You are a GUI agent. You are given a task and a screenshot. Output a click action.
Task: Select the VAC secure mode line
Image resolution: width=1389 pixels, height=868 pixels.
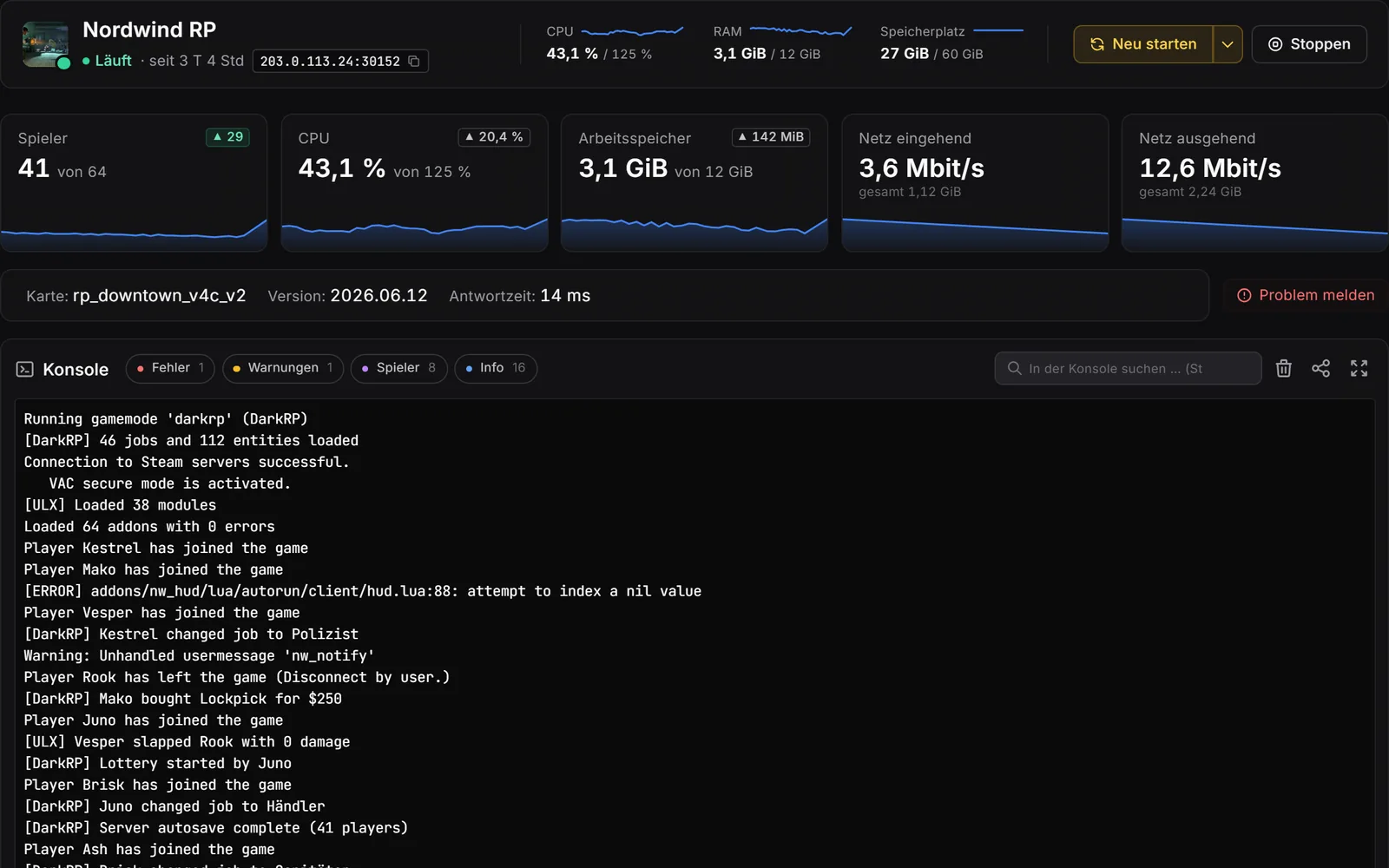click(169, 483)
